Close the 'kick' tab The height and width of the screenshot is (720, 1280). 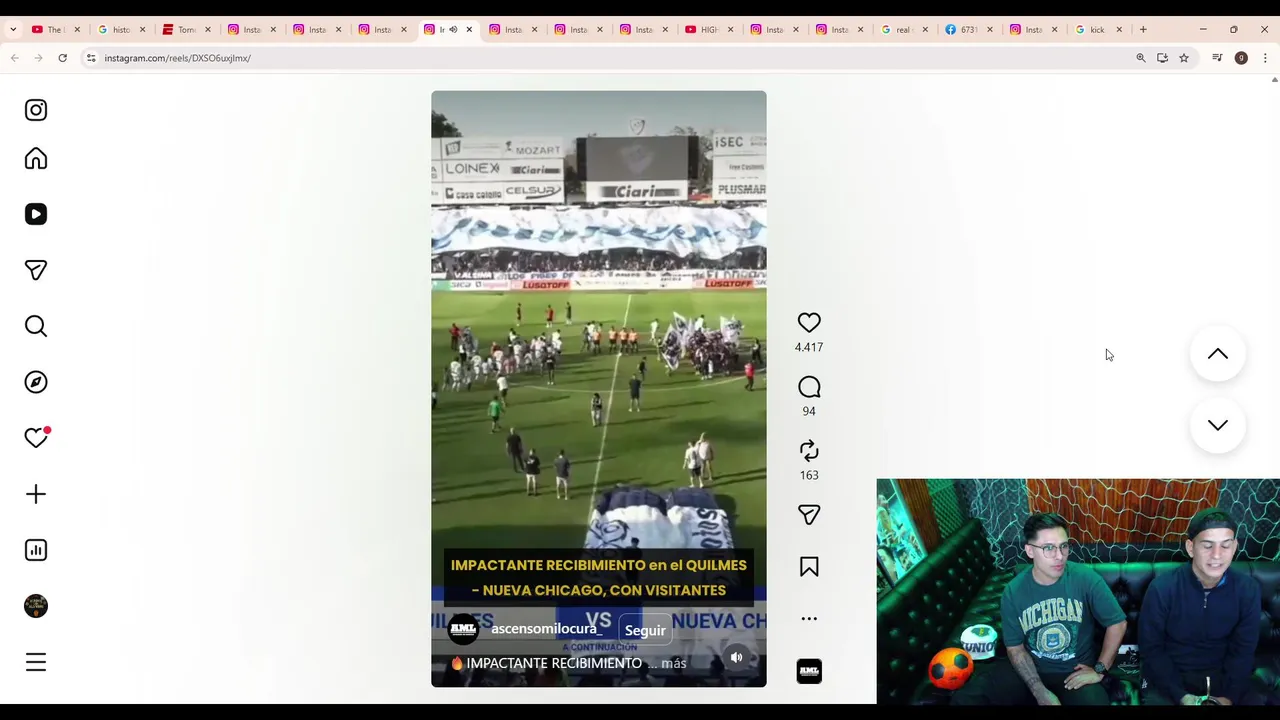click(x=1119, y=30)
